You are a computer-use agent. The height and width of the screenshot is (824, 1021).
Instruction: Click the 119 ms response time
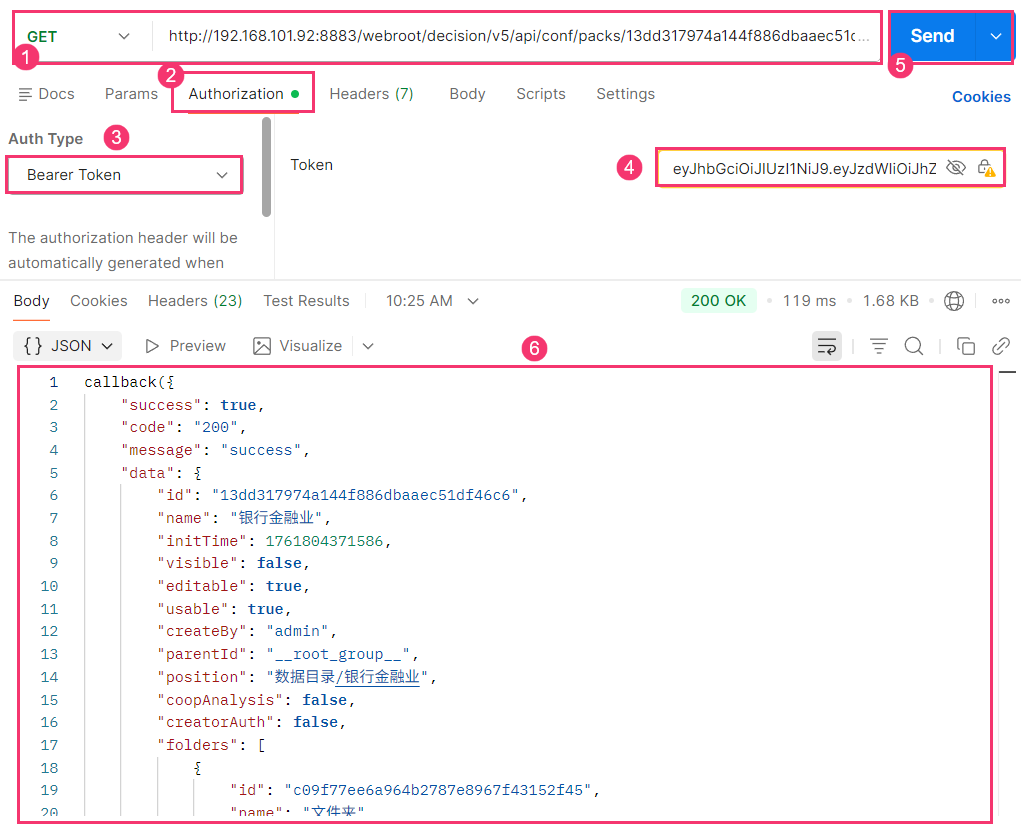809,301
